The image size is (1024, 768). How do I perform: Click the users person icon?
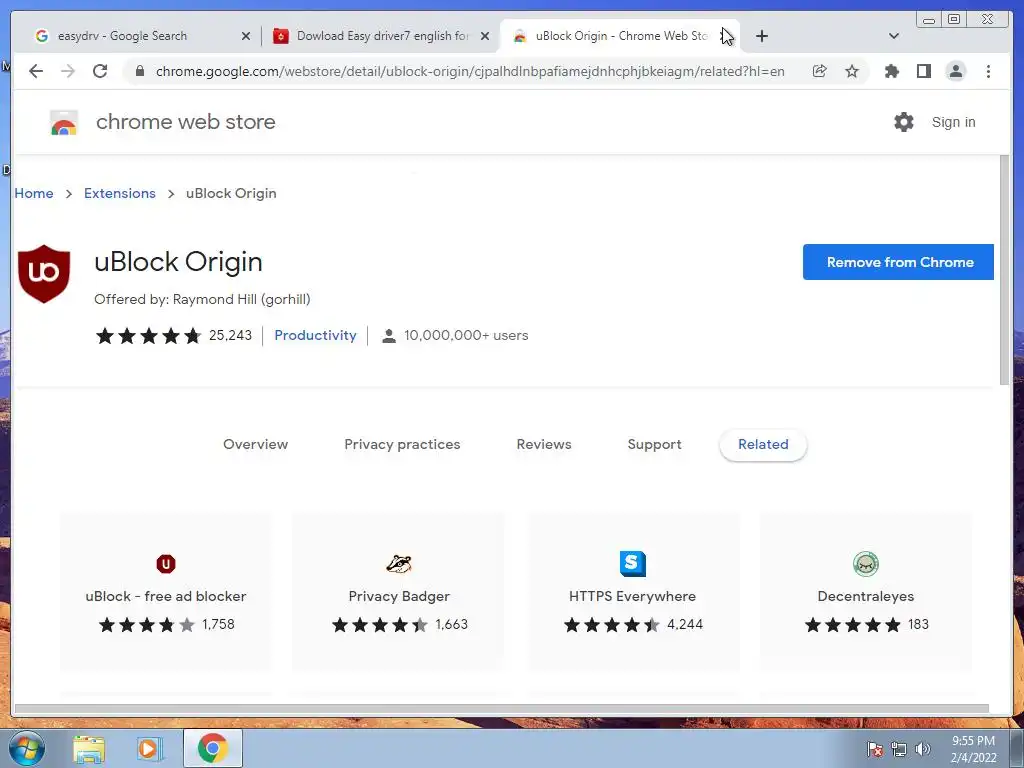(x=389, y=336)
